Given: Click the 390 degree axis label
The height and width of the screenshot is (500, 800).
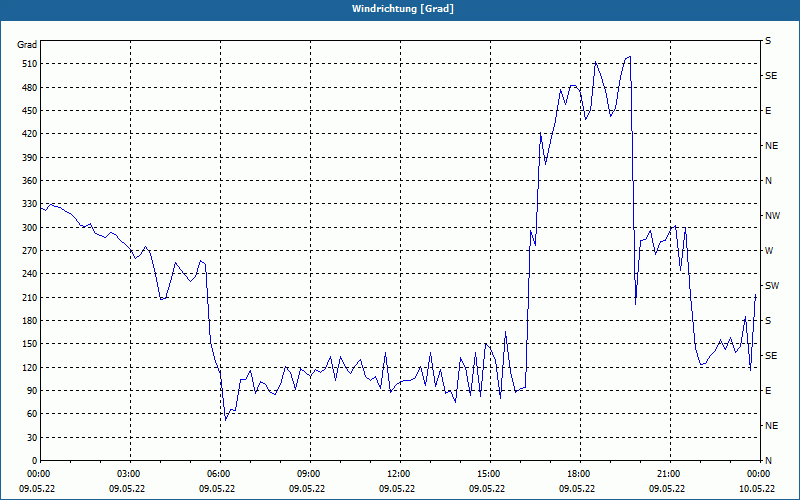Looking at the screenshot, I should point(29,158).
